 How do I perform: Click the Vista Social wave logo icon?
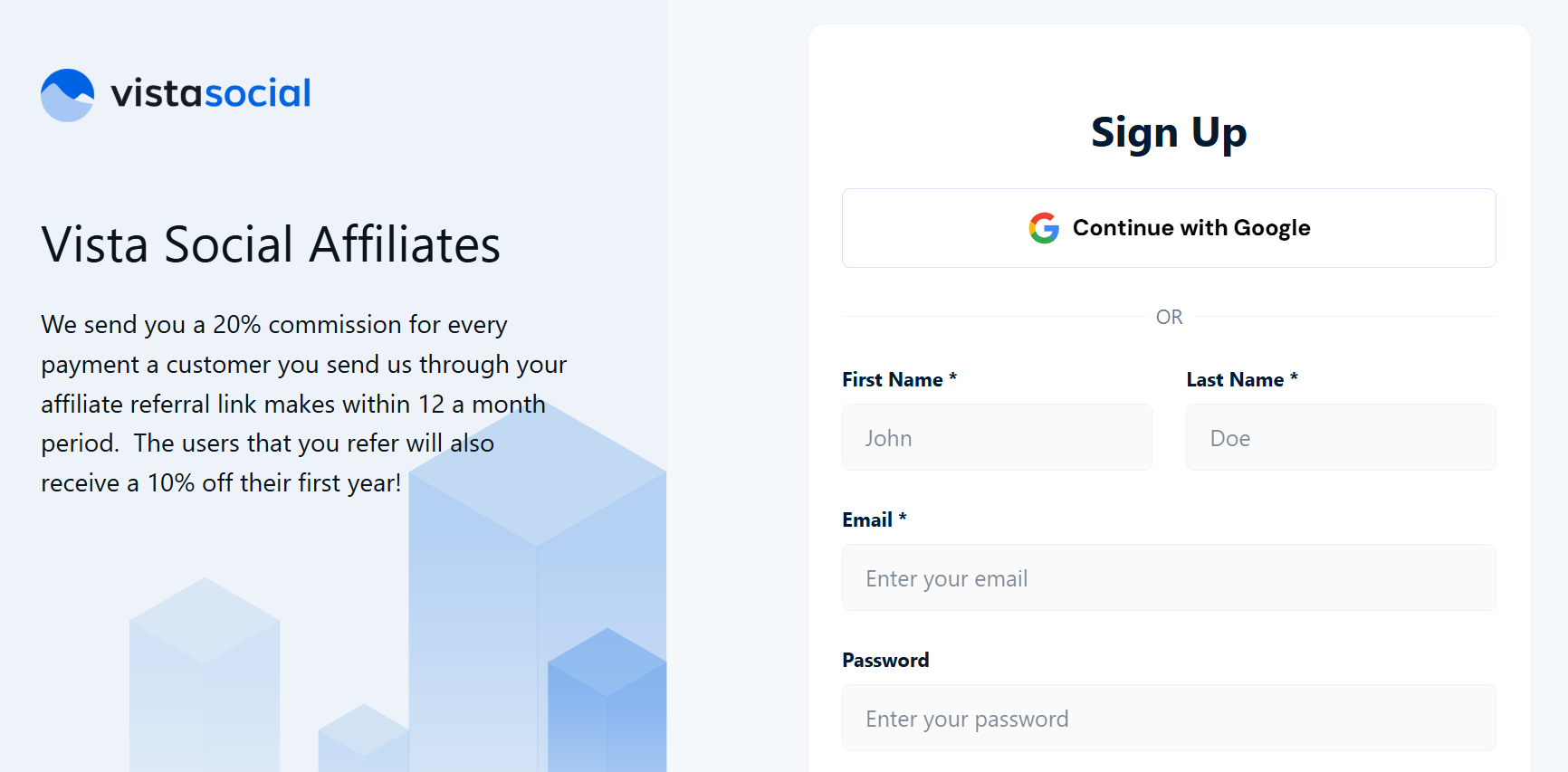pyautogui.click(x=68, y=95)
